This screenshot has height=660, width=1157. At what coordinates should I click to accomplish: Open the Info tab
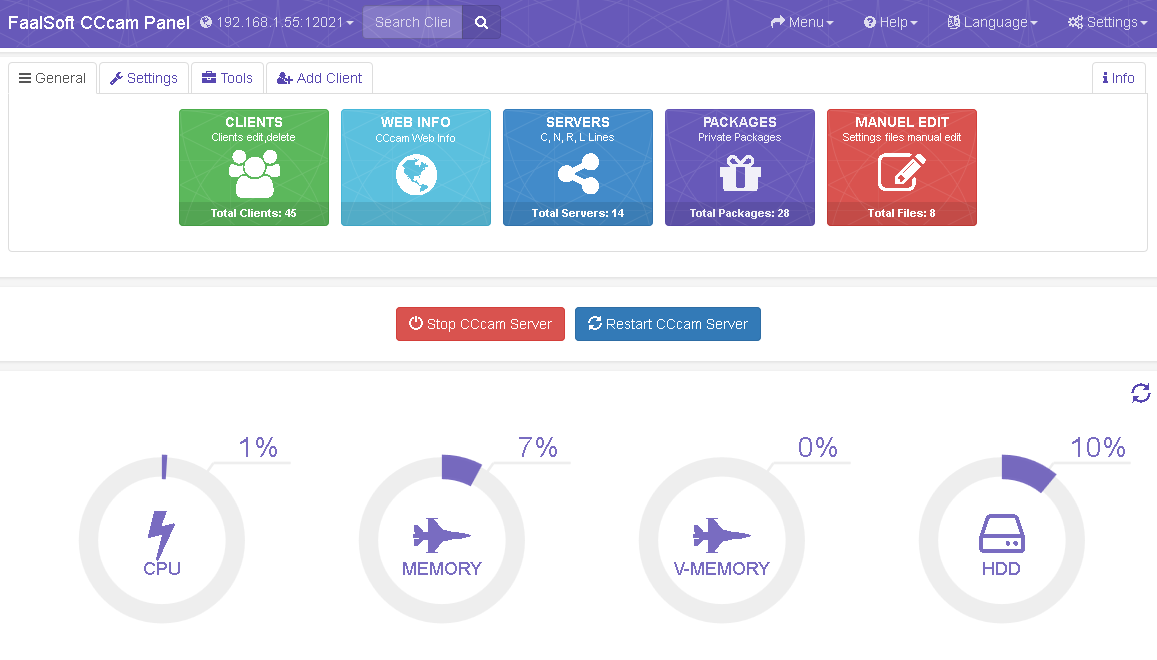click(1119, 78)
